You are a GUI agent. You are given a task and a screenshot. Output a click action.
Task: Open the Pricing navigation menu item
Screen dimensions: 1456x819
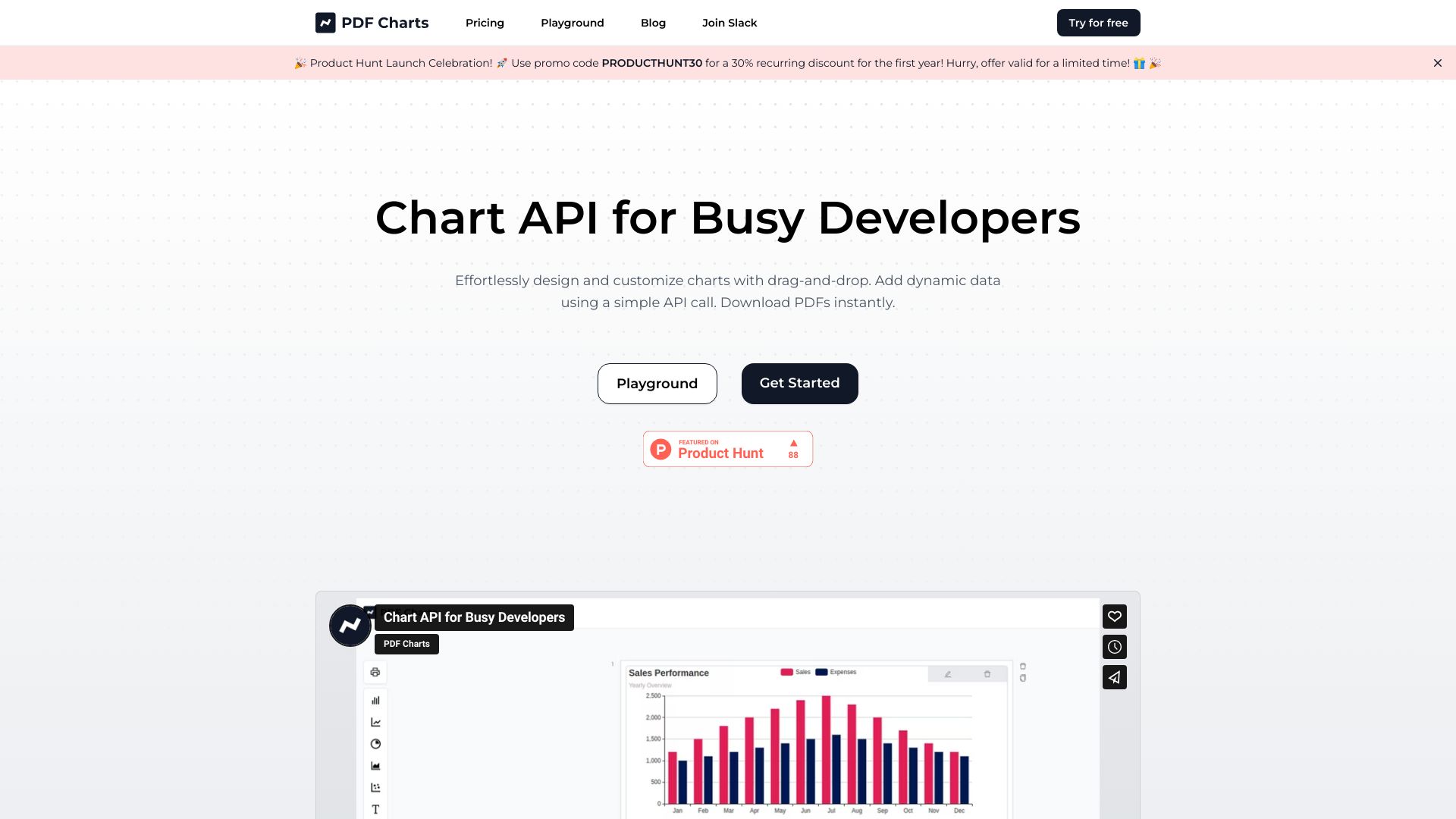click(x=485, y=22)
